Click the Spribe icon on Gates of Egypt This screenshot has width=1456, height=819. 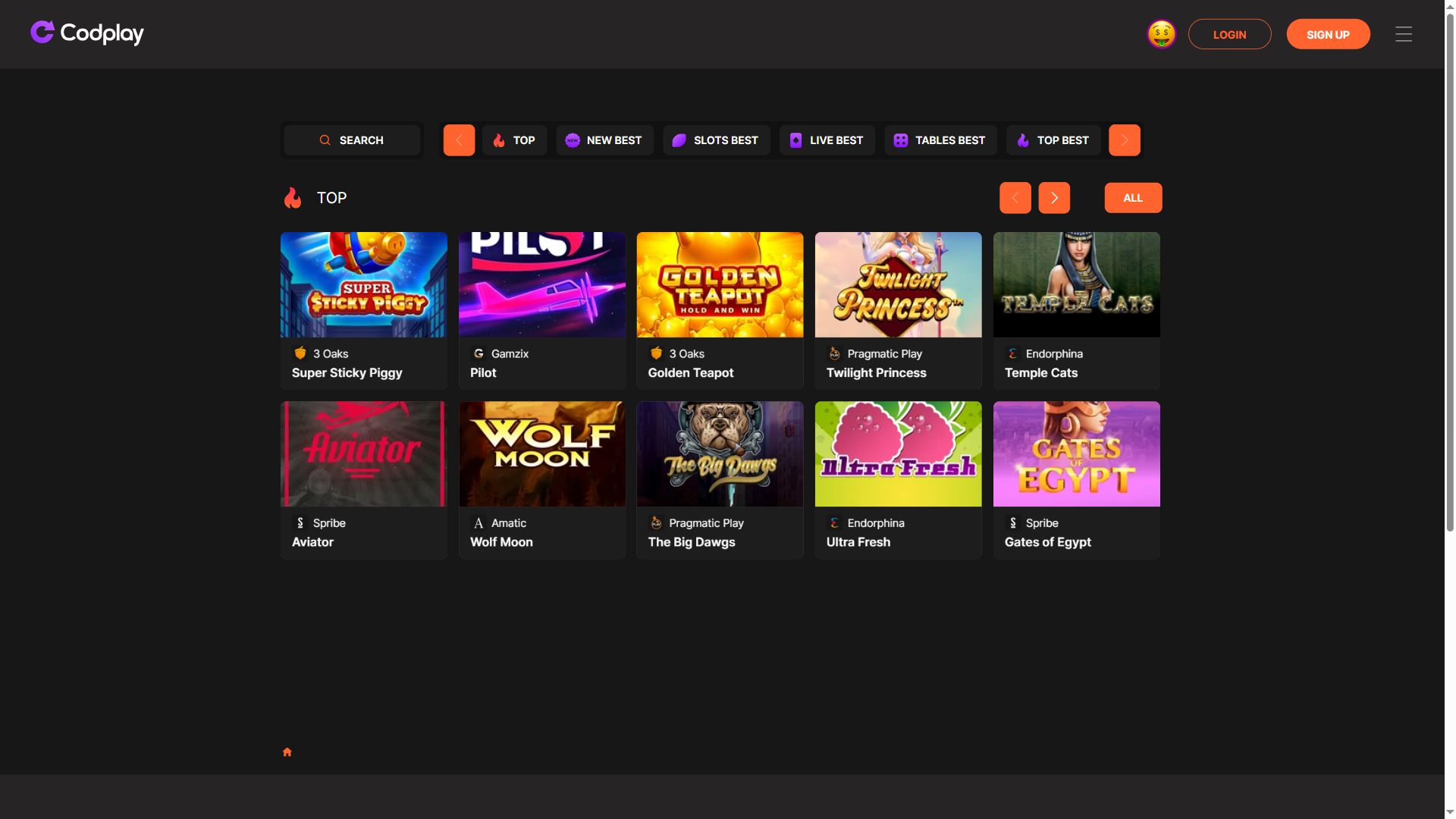(1012, 522)
